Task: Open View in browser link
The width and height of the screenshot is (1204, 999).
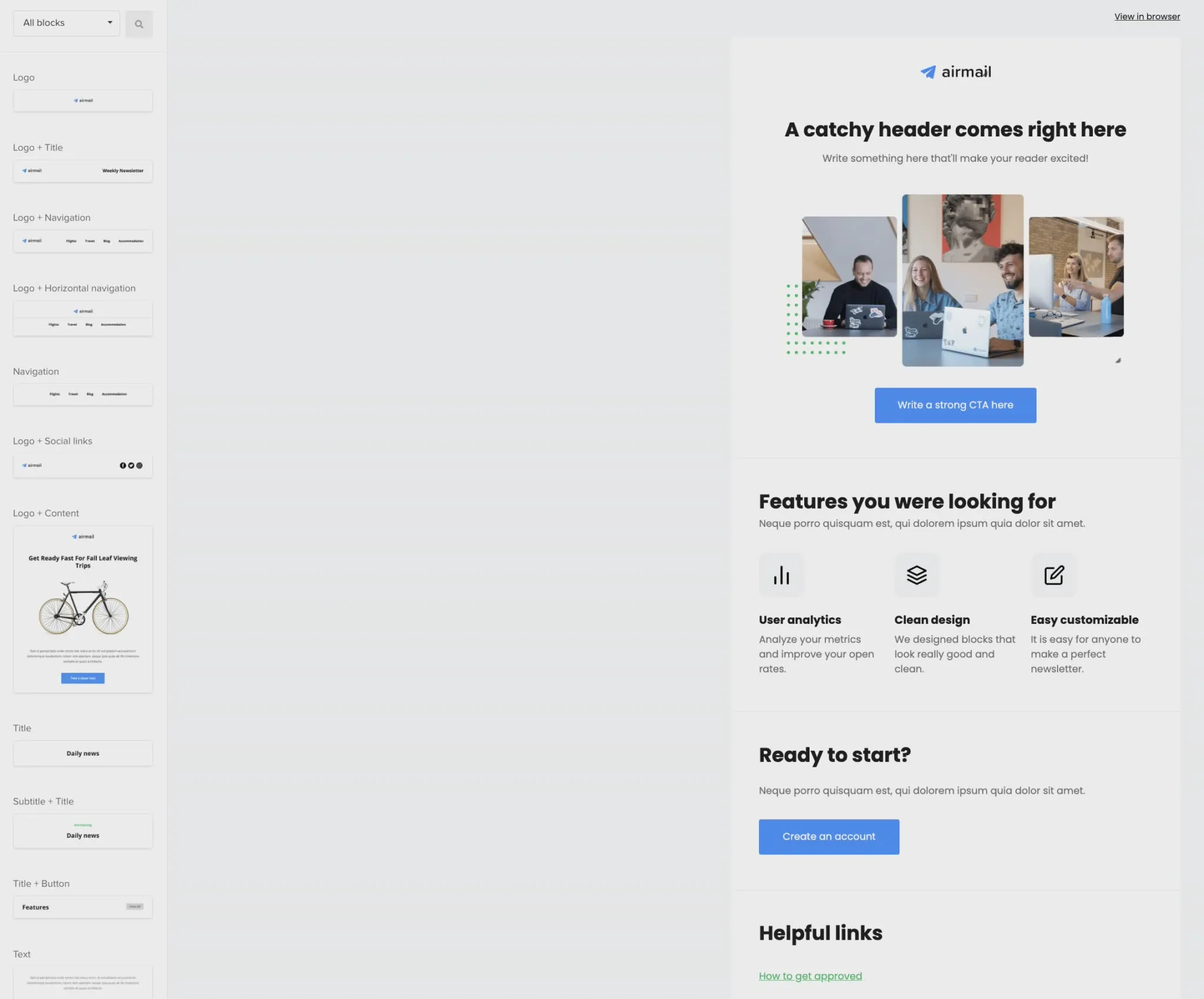Action: coord(1147,16)
